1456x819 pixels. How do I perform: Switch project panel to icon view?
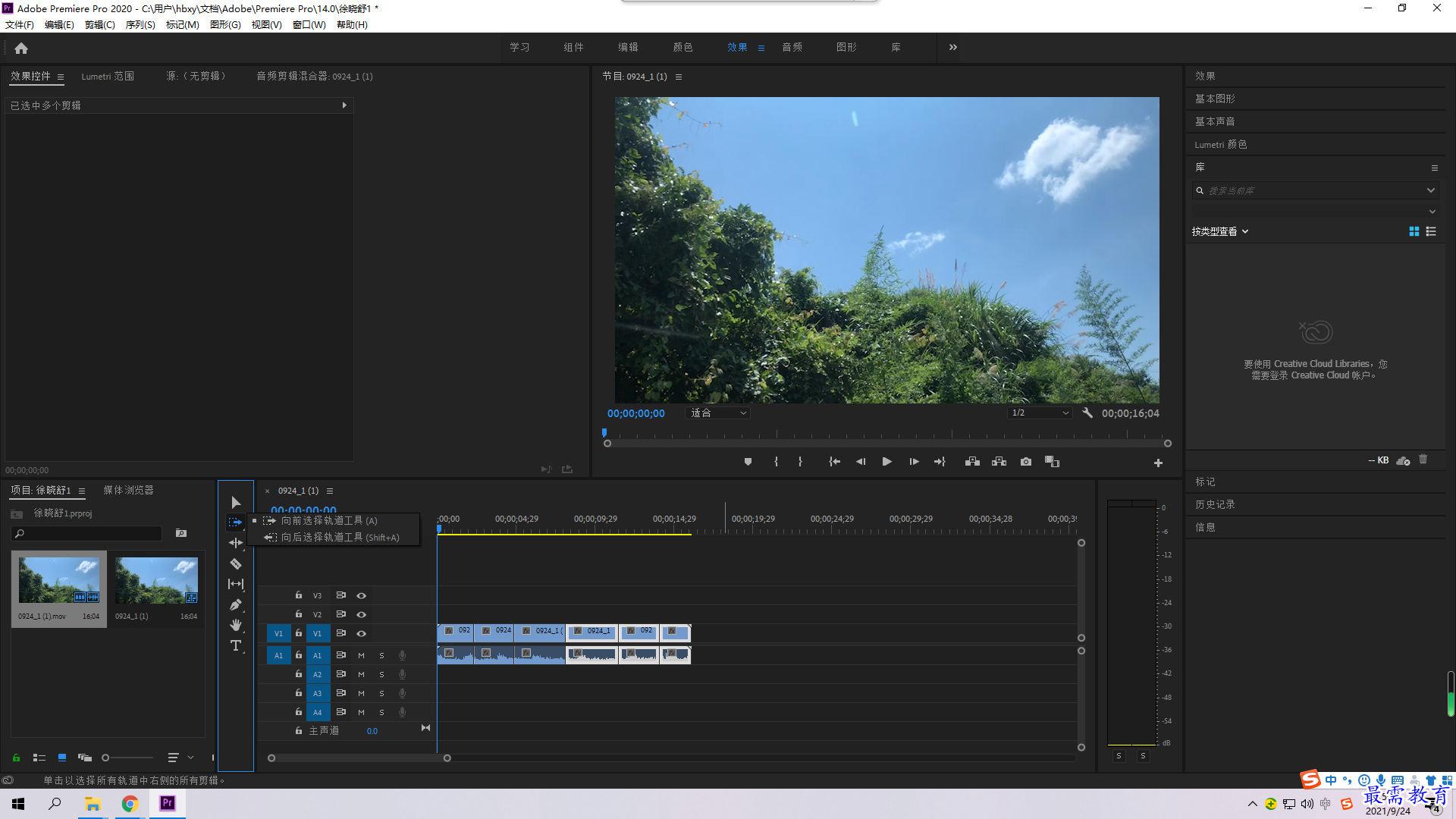(x=62, y=757)
